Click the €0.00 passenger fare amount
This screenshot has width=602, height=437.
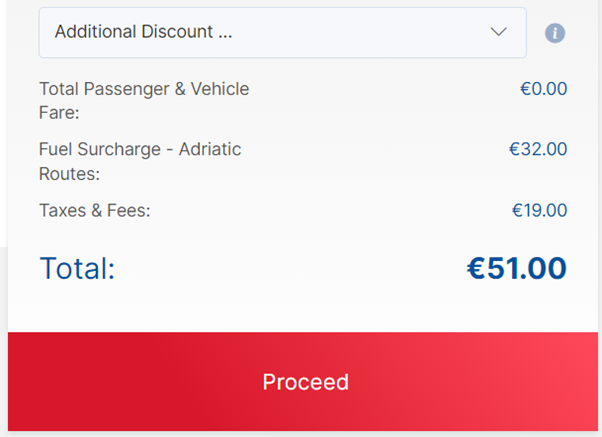click(543, 89)
